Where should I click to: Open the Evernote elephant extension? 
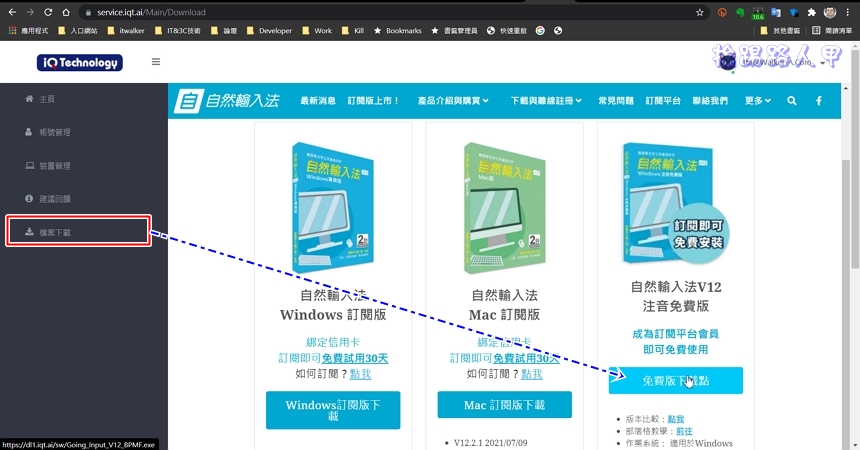pos(740,12)
